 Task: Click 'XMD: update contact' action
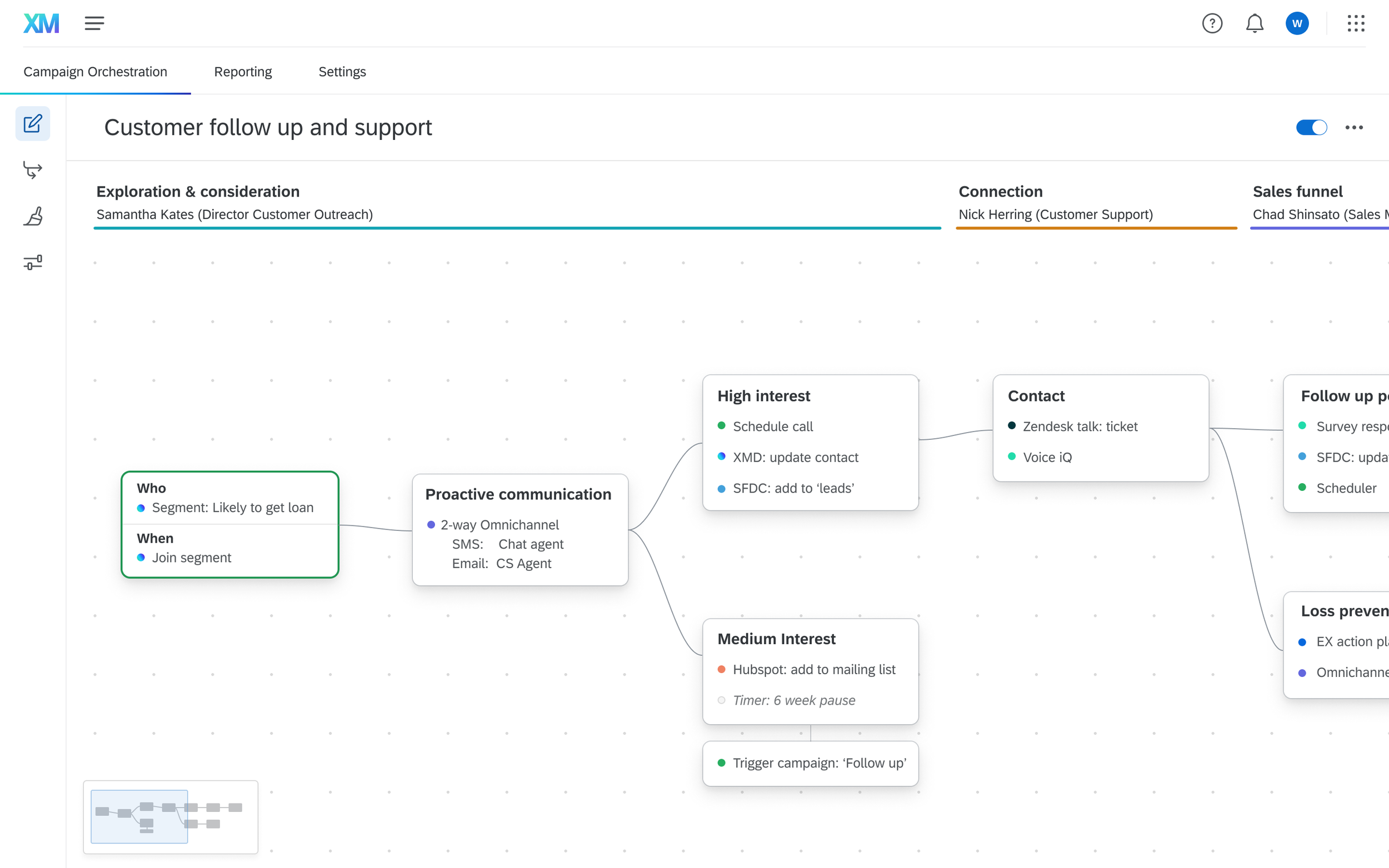tap(795, 458)
